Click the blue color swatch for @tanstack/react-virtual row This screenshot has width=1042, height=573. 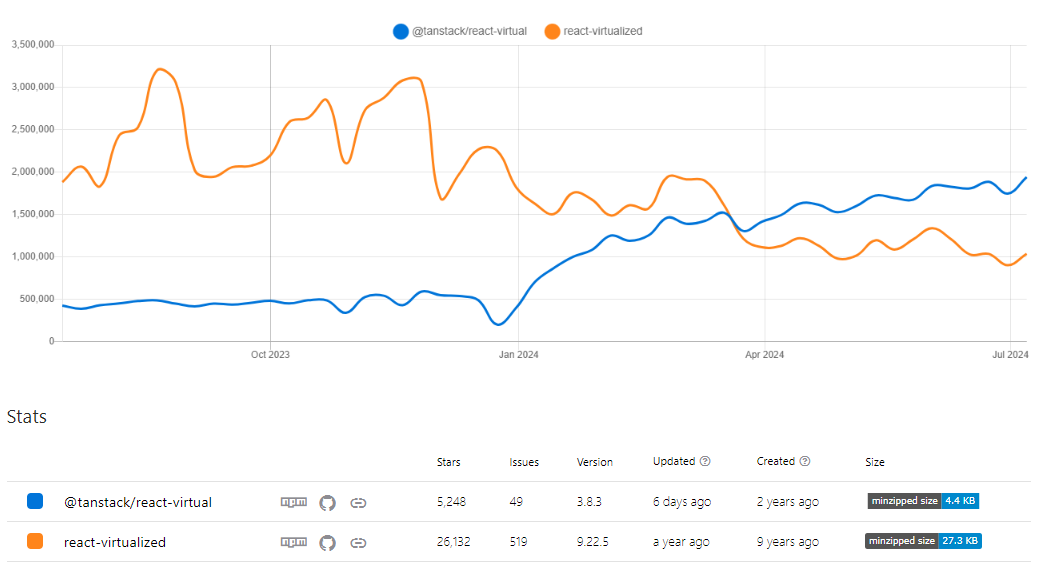[35, 501]
